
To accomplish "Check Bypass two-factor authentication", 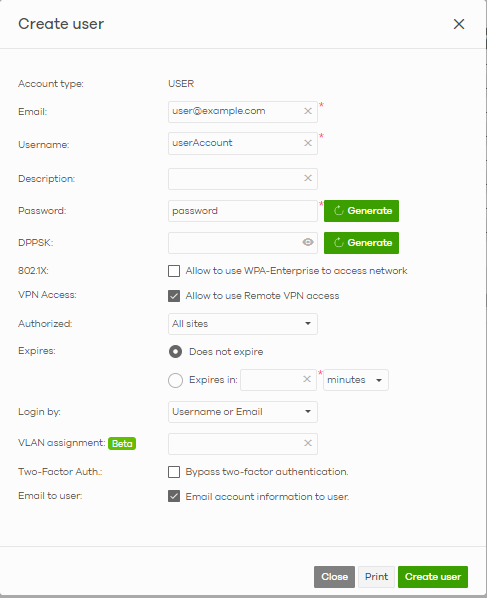I will pos(174,472).
